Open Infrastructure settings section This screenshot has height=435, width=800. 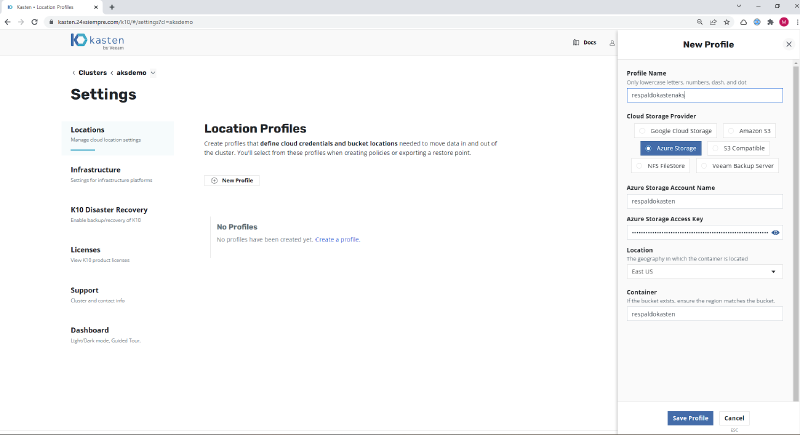[x=111, y=174]
